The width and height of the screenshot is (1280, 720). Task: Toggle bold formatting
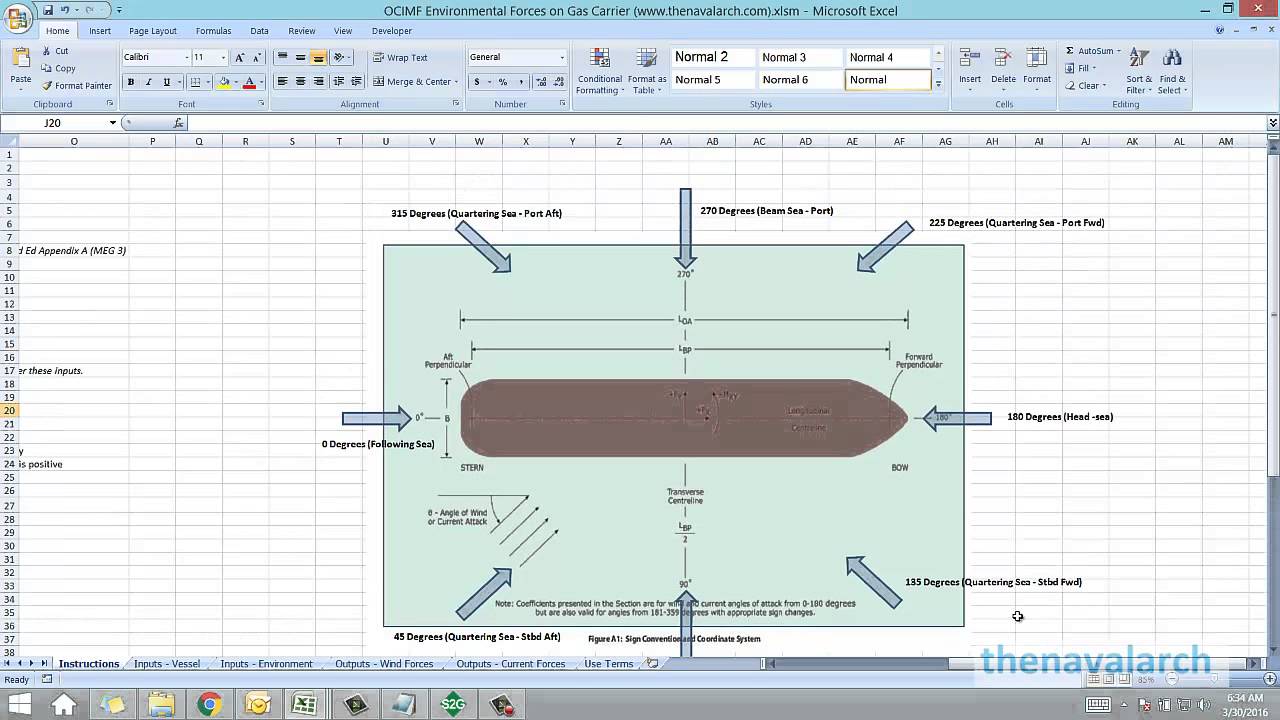(x=130, y=82)
